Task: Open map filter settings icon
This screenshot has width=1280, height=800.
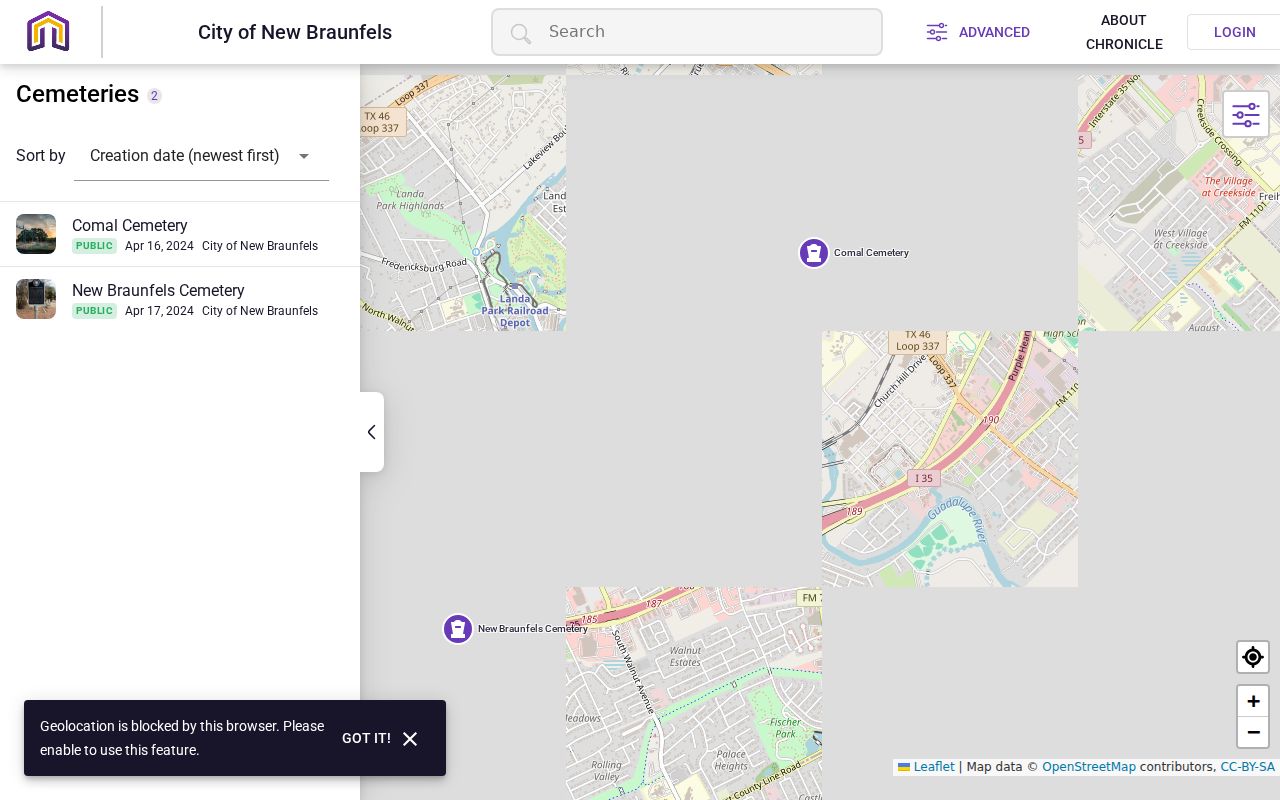Action: [1246, 115]
